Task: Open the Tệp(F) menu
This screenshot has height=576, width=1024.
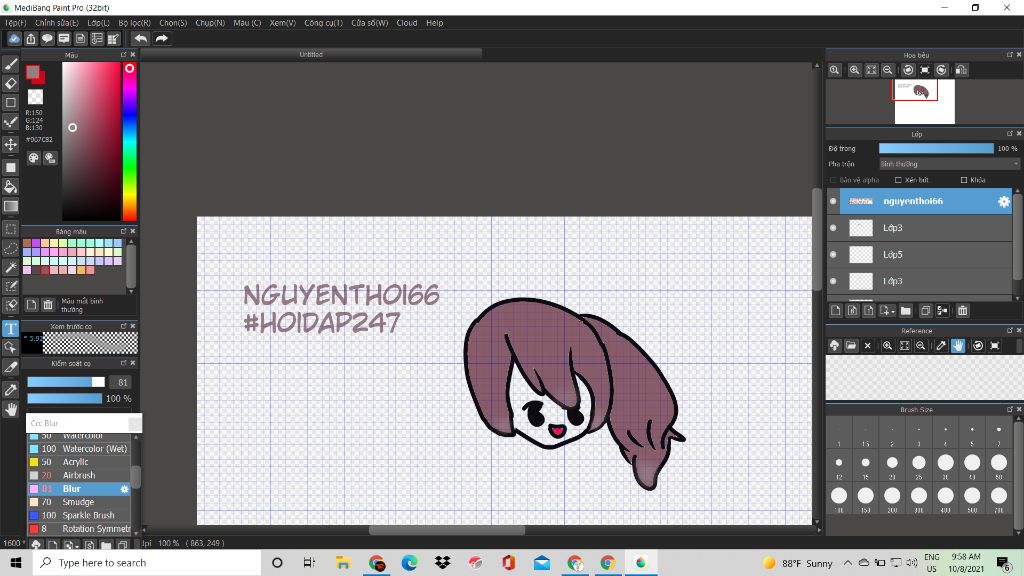Action: tap(16, 23)
